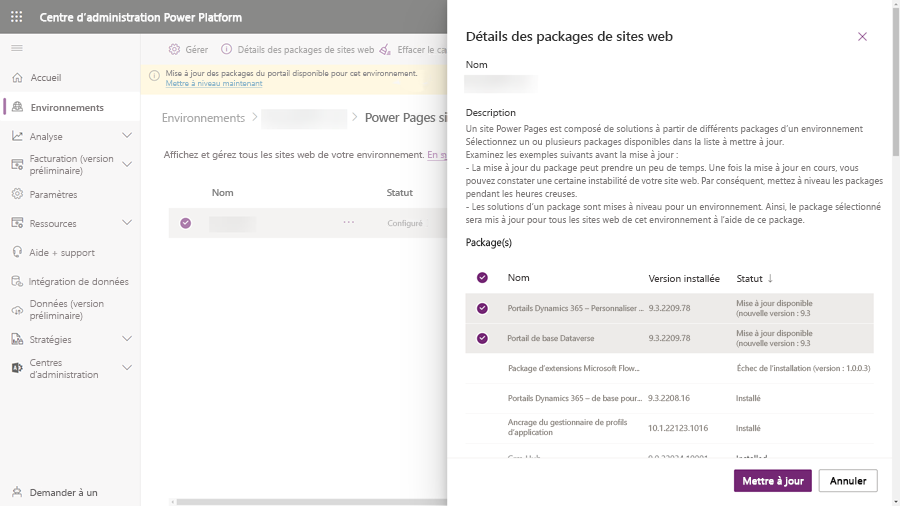Select Ancrage du gestionnaire de profils row
This screenshot has width=900, height=506.
pyautogui.click(x=669, y=428)
